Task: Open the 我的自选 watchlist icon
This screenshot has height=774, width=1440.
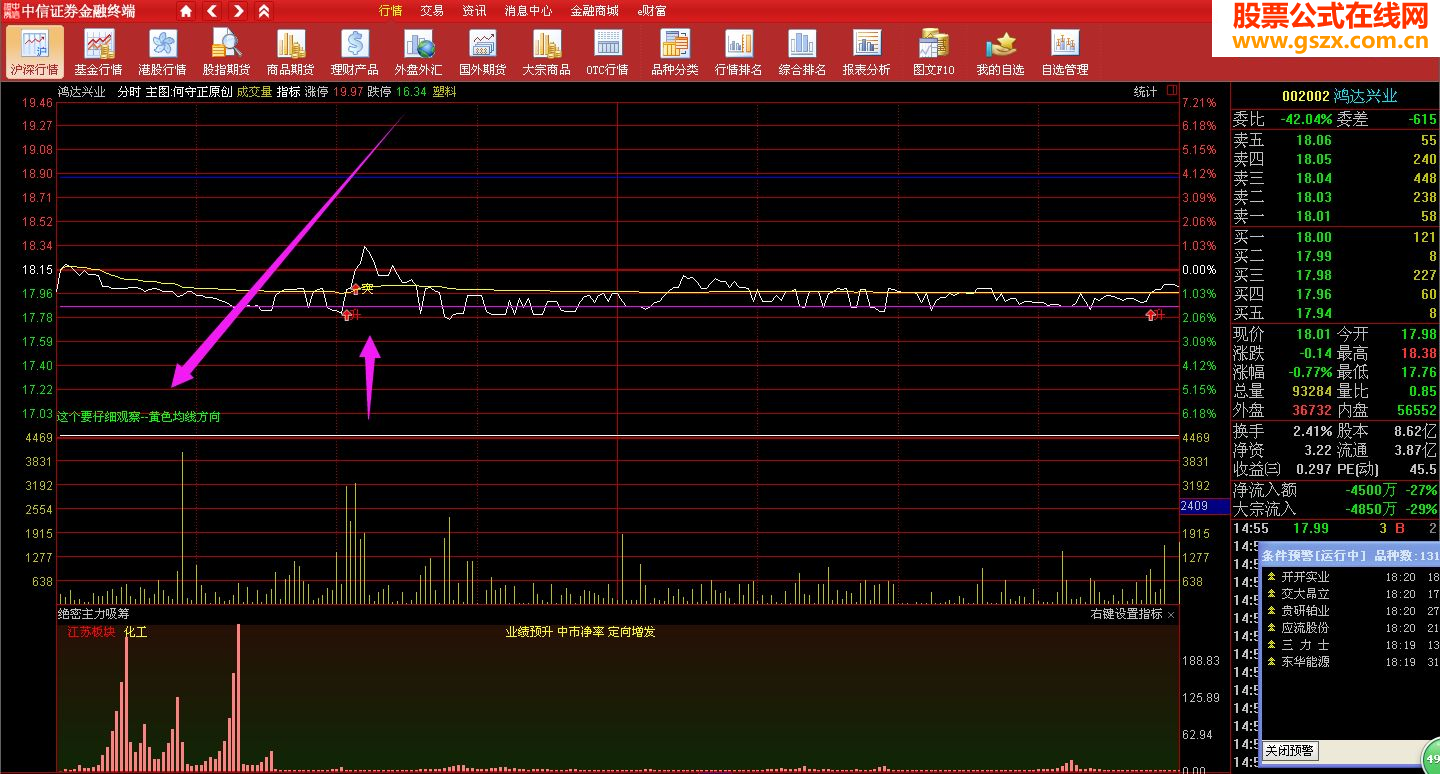Action: [x=1000, y=52]
